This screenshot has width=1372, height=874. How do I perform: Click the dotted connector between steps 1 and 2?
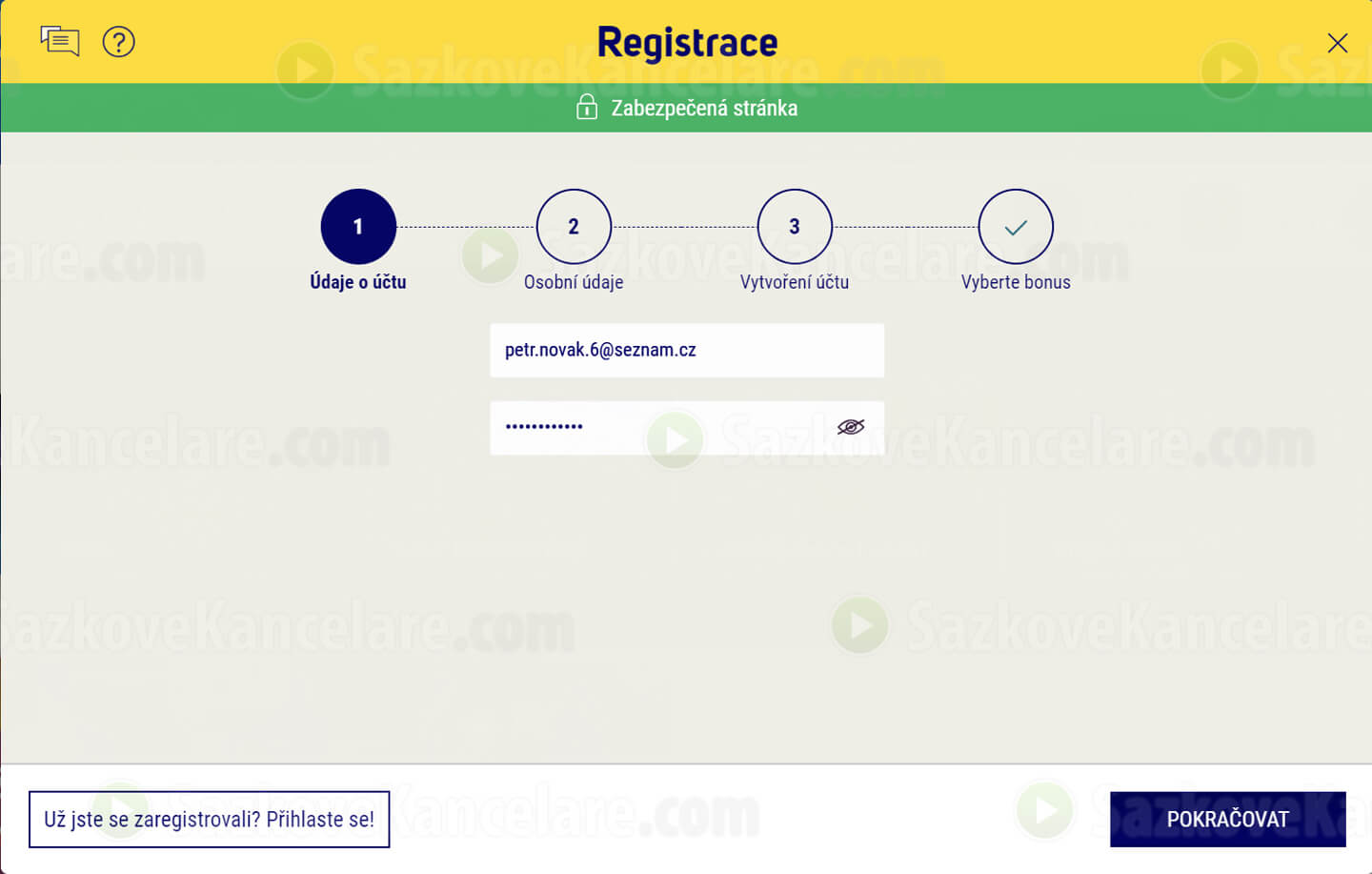tap(466, 227)
